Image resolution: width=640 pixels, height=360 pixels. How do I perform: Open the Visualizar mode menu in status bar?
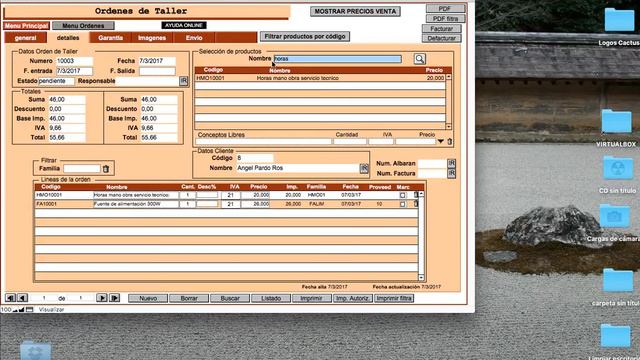pyautogui.click(x=51, y=310)
